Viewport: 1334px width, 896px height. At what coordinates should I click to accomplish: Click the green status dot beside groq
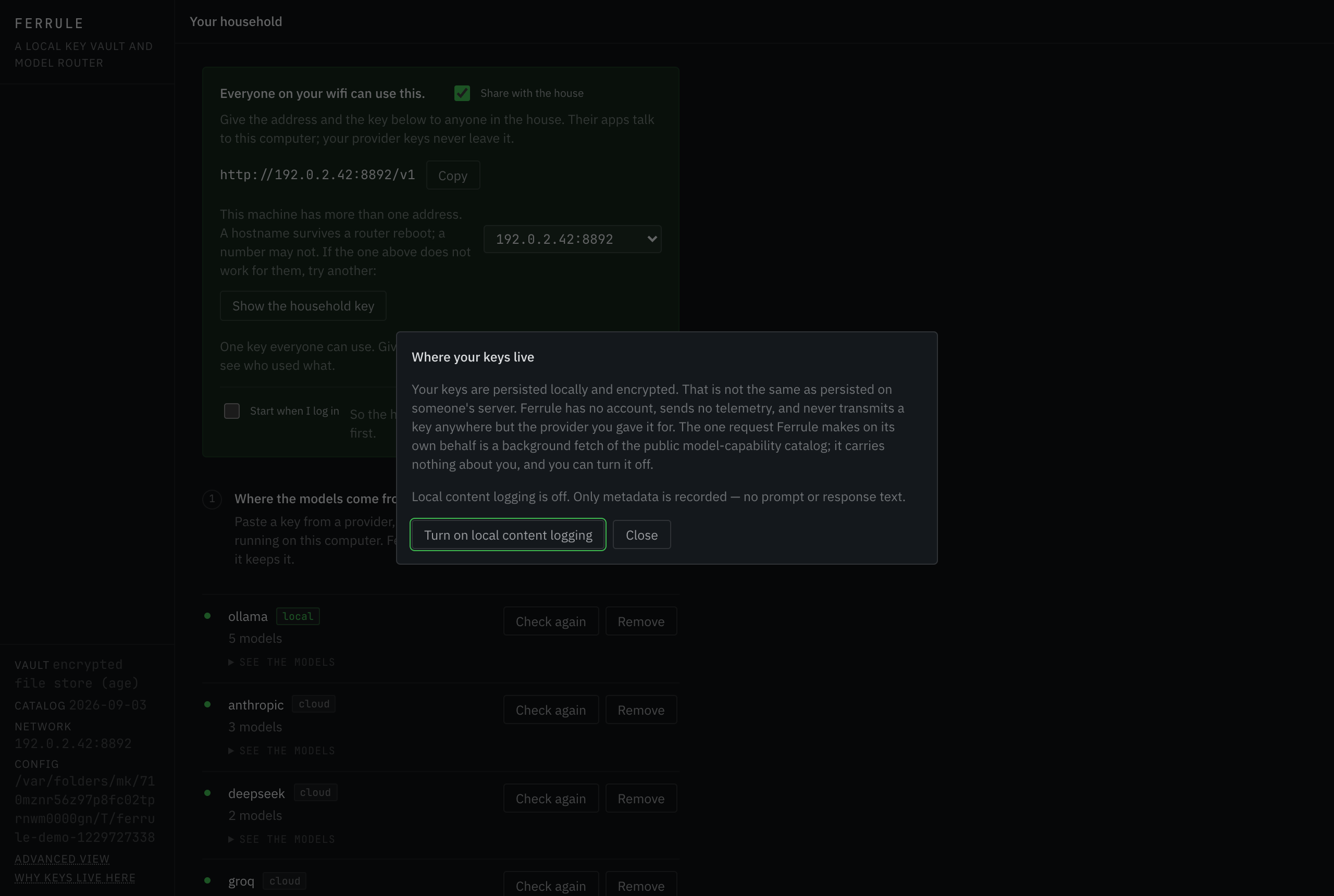coord(207,880)
